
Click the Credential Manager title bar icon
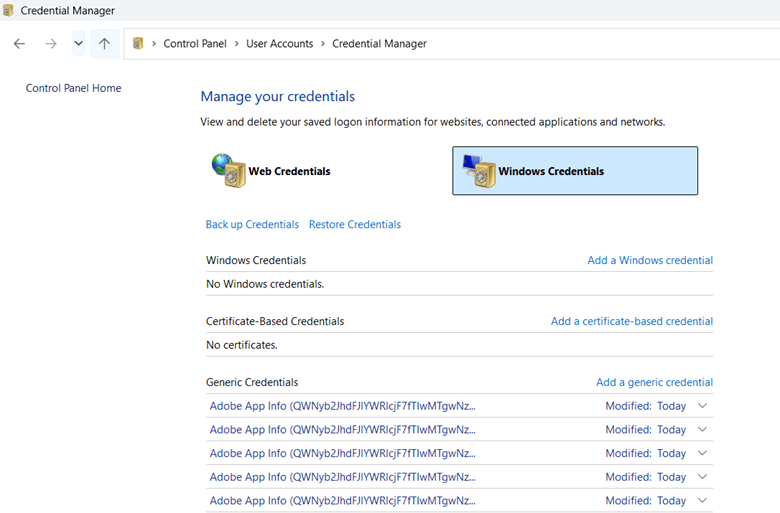pos(8,10)
